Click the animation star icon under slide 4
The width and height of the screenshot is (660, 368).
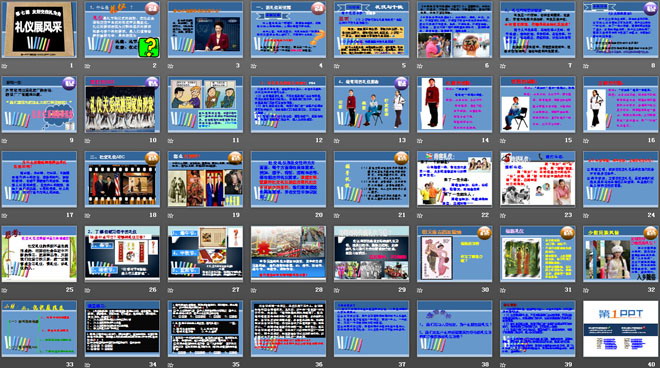[x=254, y=66]
